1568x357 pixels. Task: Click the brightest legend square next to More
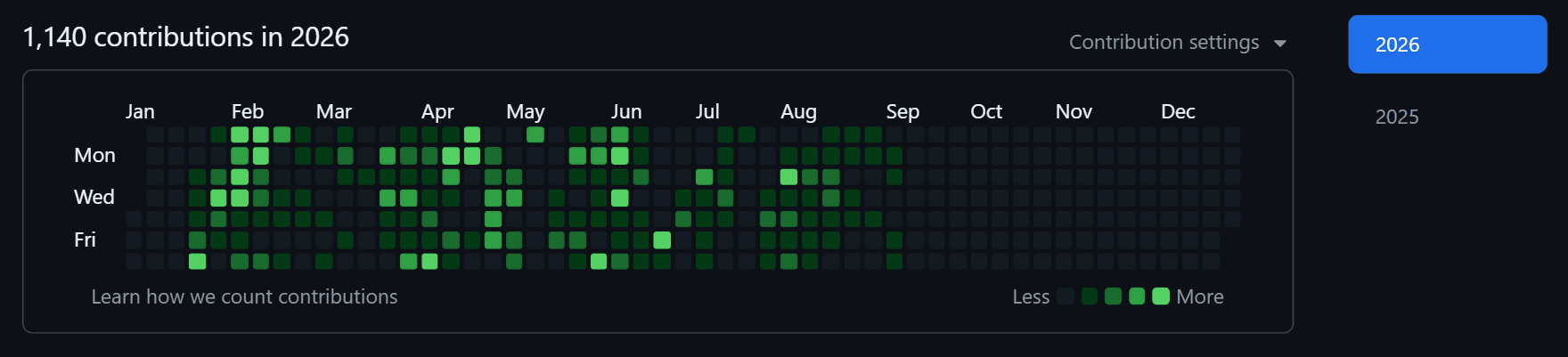pyautogui.click(x=1161, y=296)
